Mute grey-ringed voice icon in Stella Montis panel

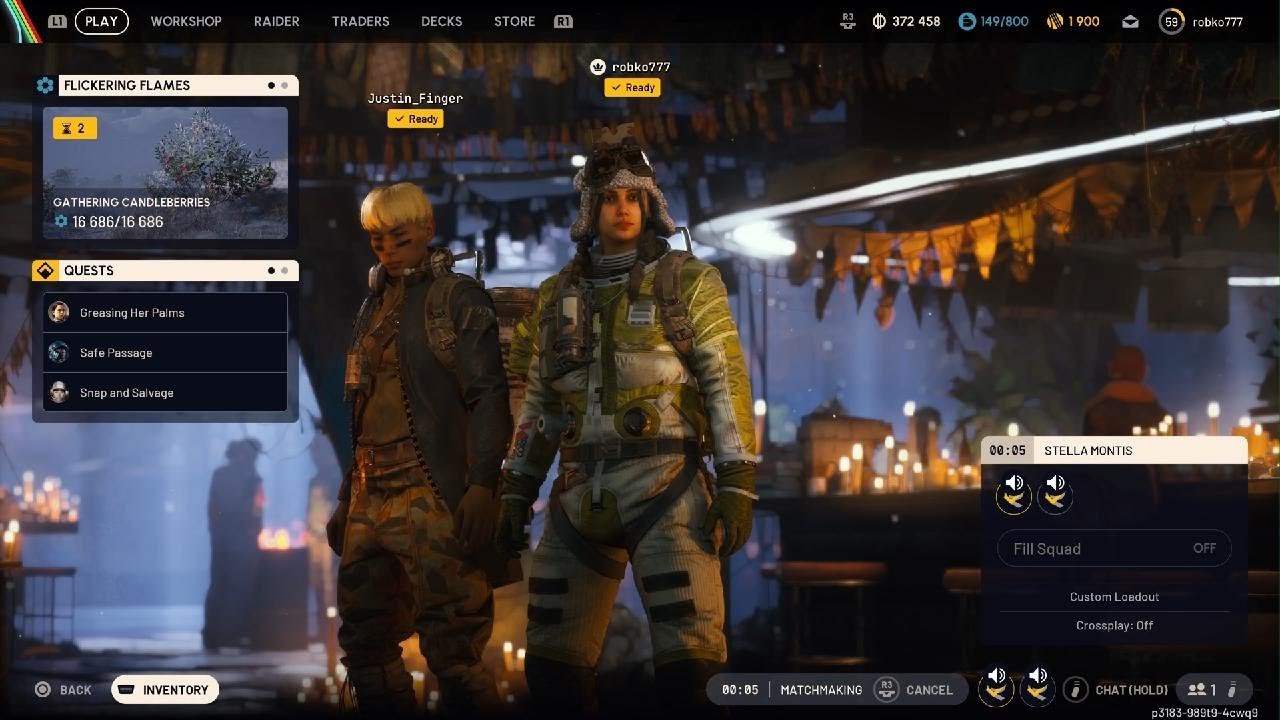point(1055,494)
